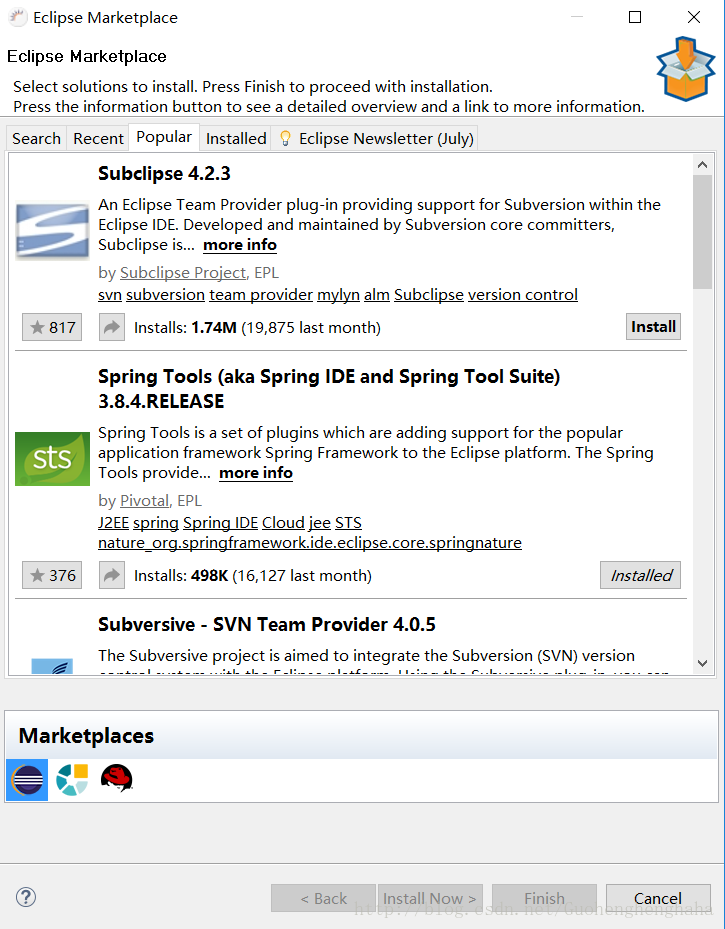Favorite Subclipse using the 817 star button
This screenshot has width=725, height=929.
pos(52,327)
